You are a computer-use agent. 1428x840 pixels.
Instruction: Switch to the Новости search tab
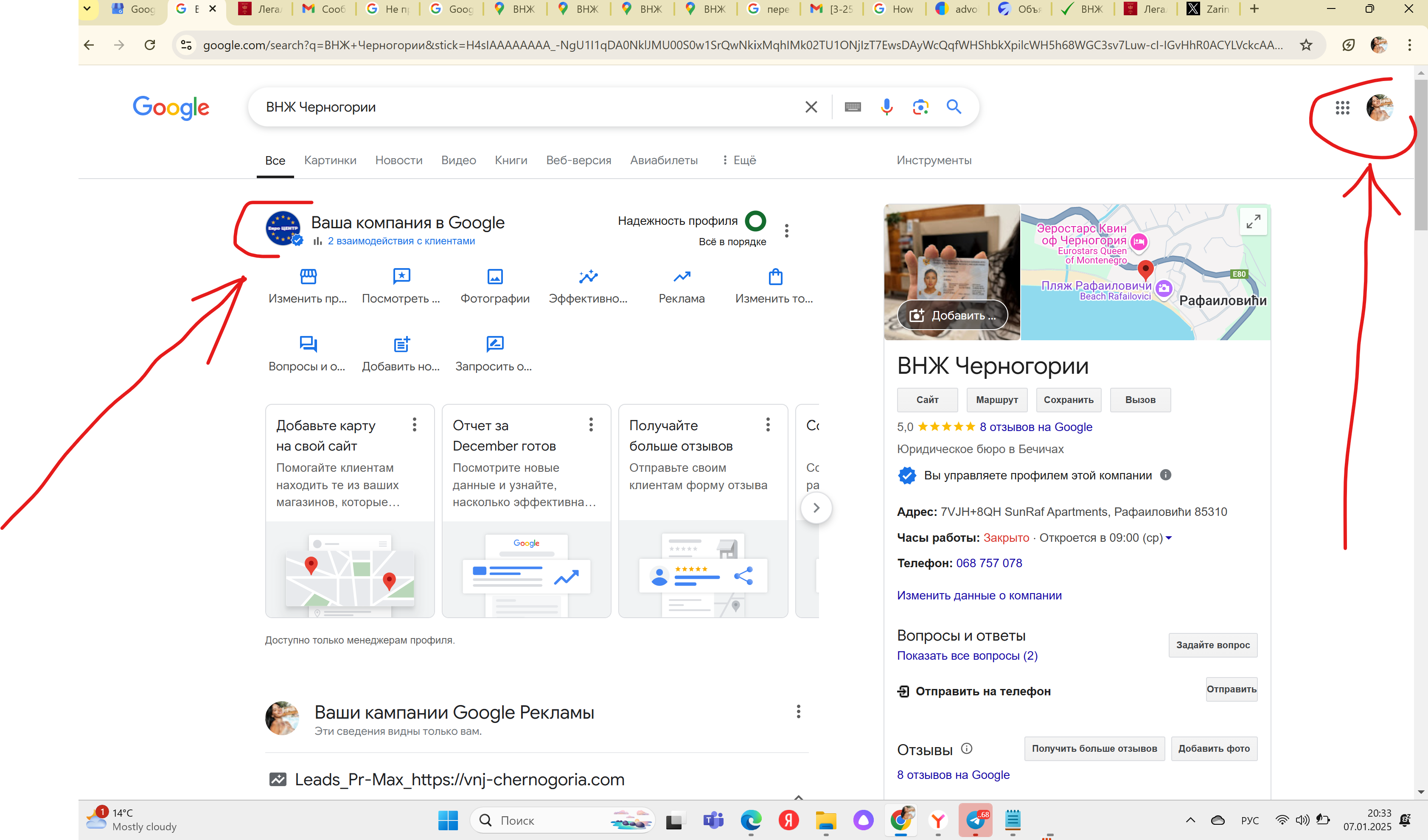[x=398, y=160]
